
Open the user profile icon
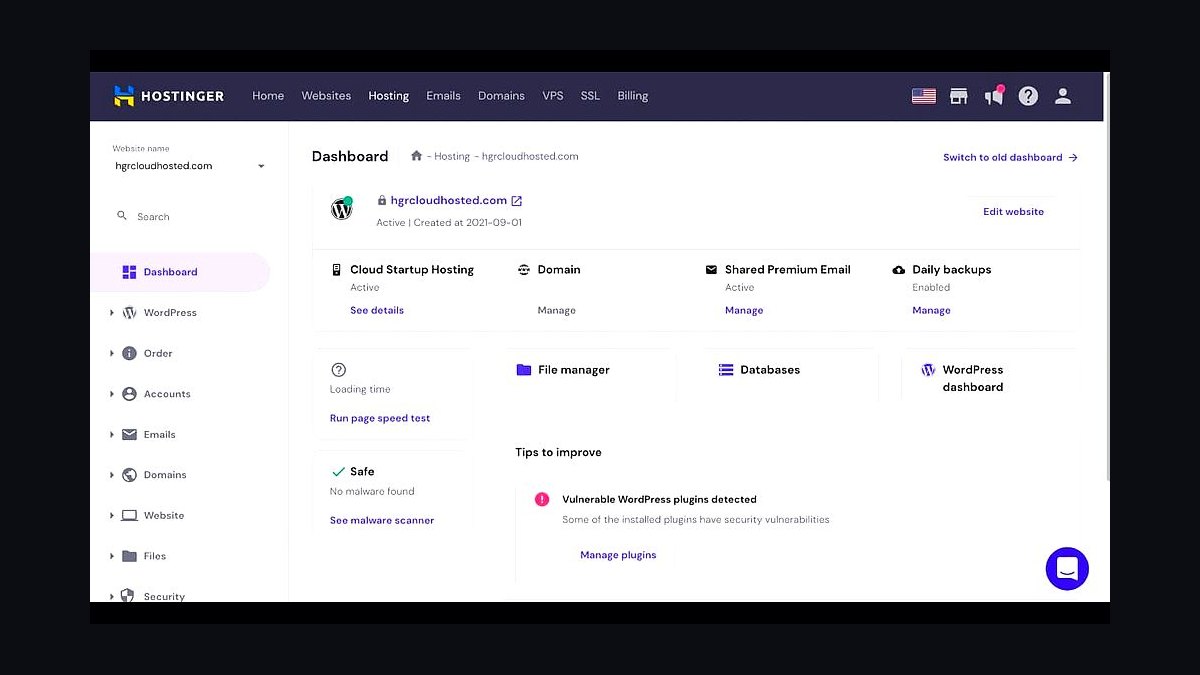click(x=1063, y=96)
